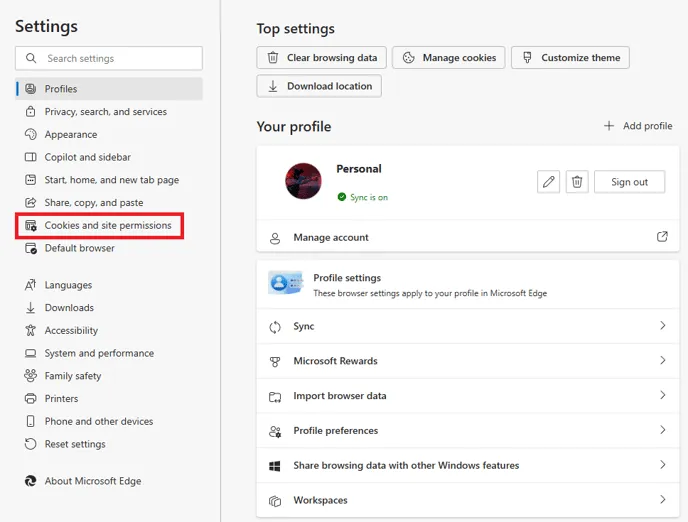Viewport: 688px width, 522px height.
Task: Click Download location button
Action: pyautogui.click(x=319, y=86)
